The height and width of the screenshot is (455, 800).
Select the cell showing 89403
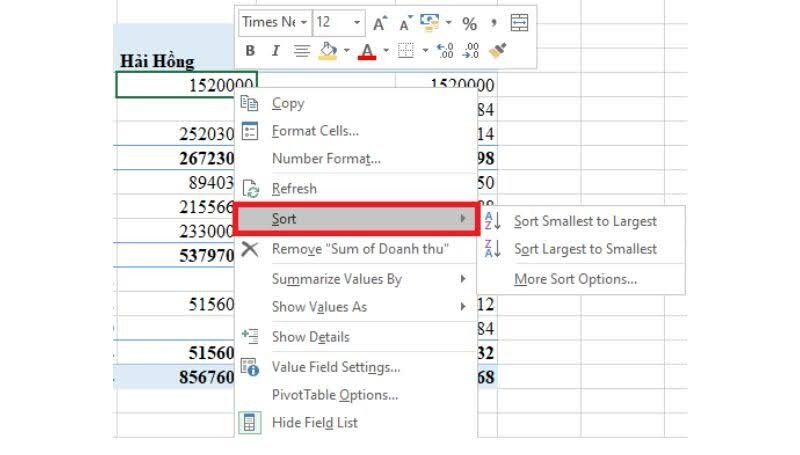point(175,182)
